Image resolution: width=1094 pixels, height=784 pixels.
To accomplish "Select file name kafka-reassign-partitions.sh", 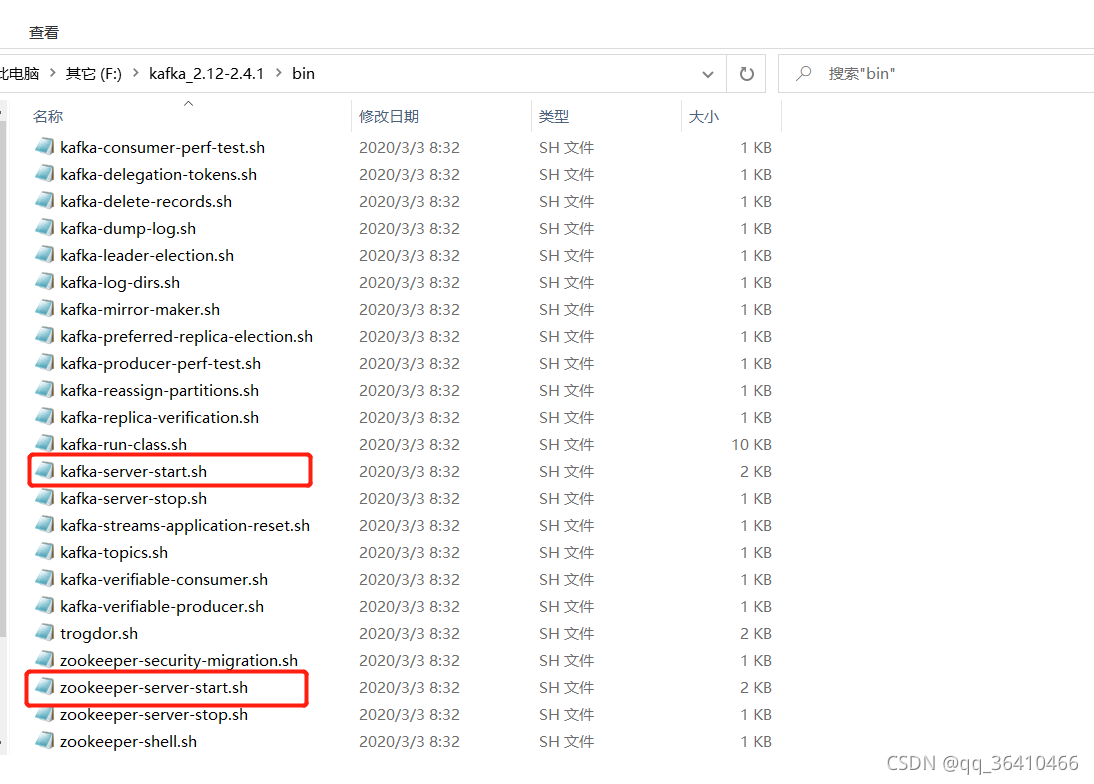I will 160,391.
